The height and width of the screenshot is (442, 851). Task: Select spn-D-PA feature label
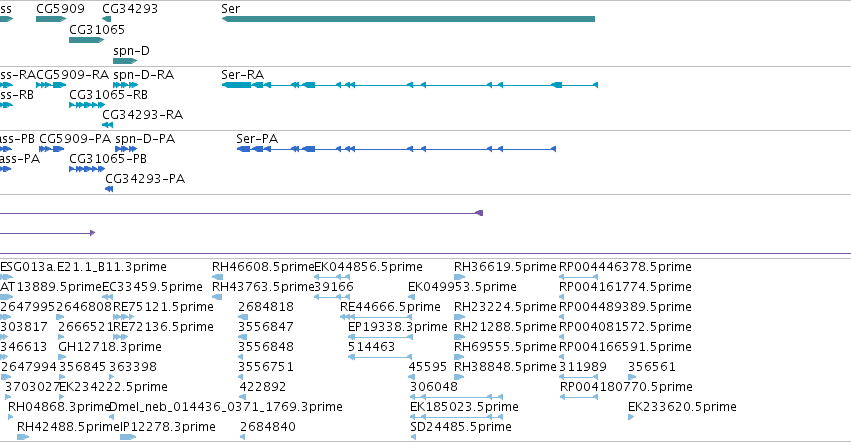point(145,138)
